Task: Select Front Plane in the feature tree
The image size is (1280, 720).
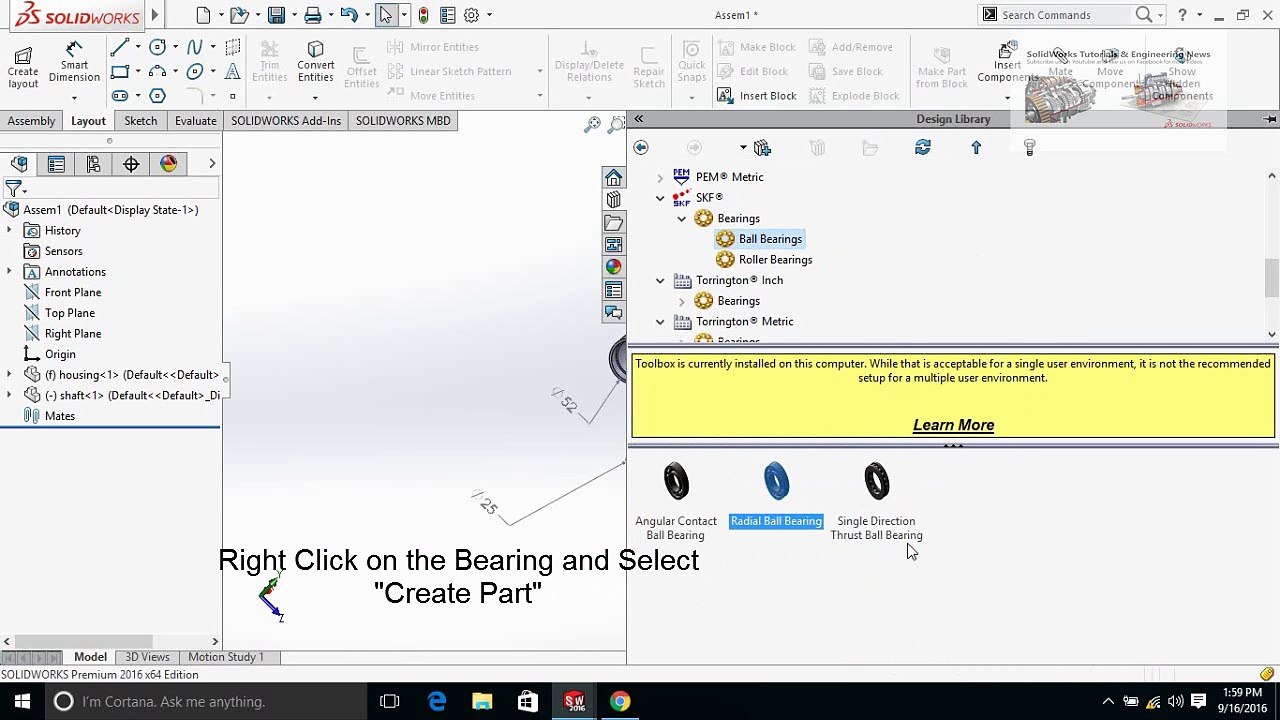Action: (73, 293)
